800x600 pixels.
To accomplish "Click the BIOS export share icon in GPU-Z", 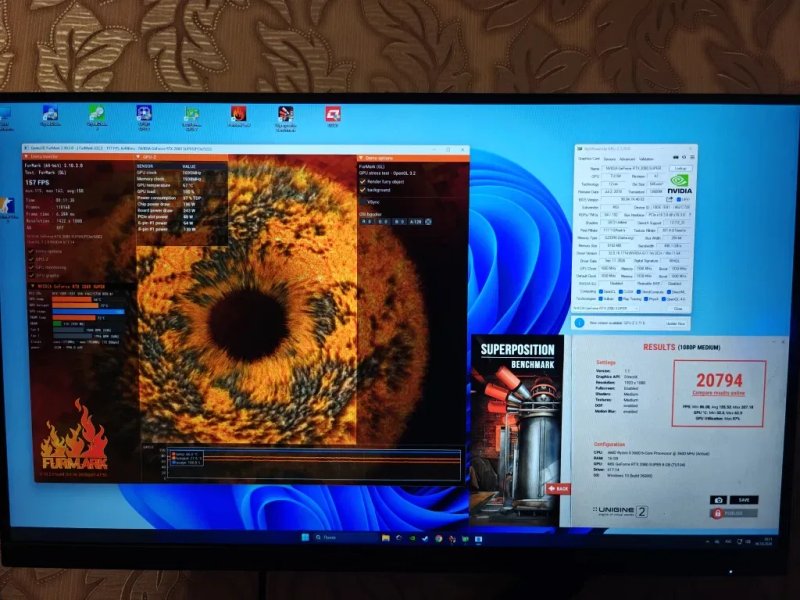I will (x=669, y=199).
